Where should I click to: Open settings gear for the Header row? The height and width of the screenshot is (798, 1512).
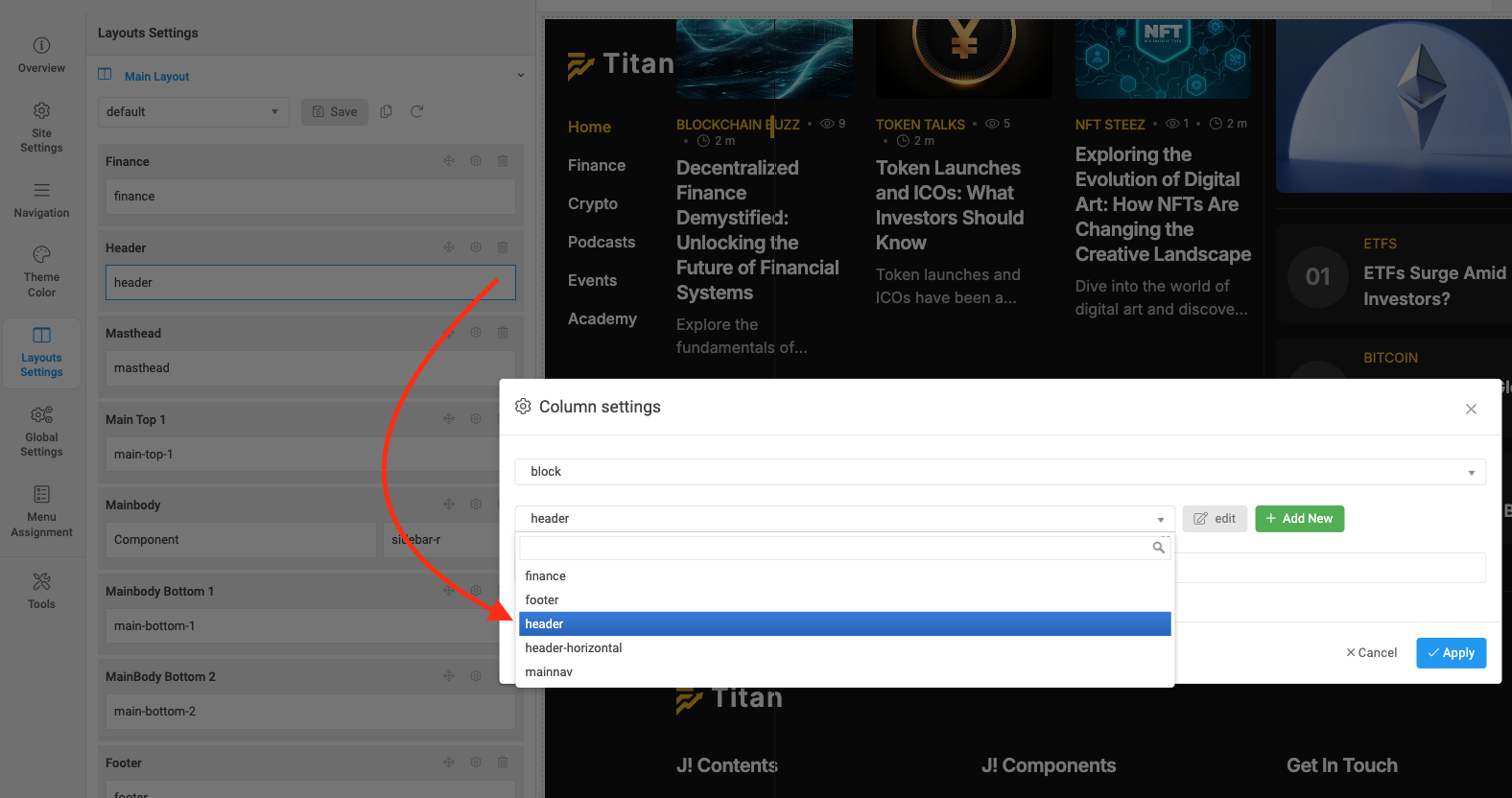pyautogui.click(x=476, y=247)
